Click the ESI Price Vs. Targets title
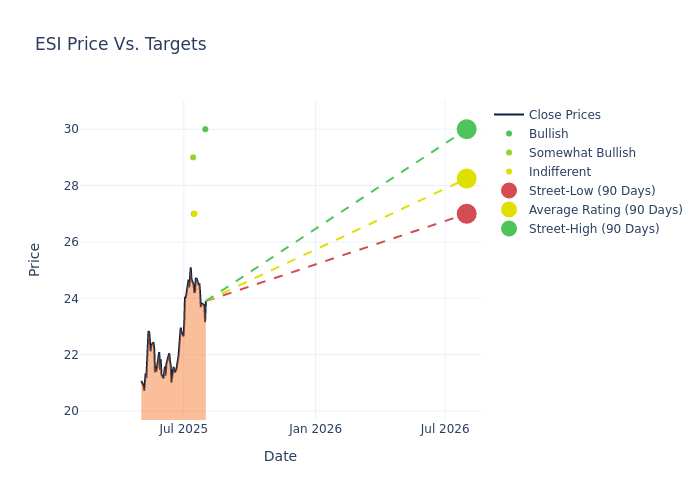The width and height of the screenshot is (700, 500). tap(121, 44)
